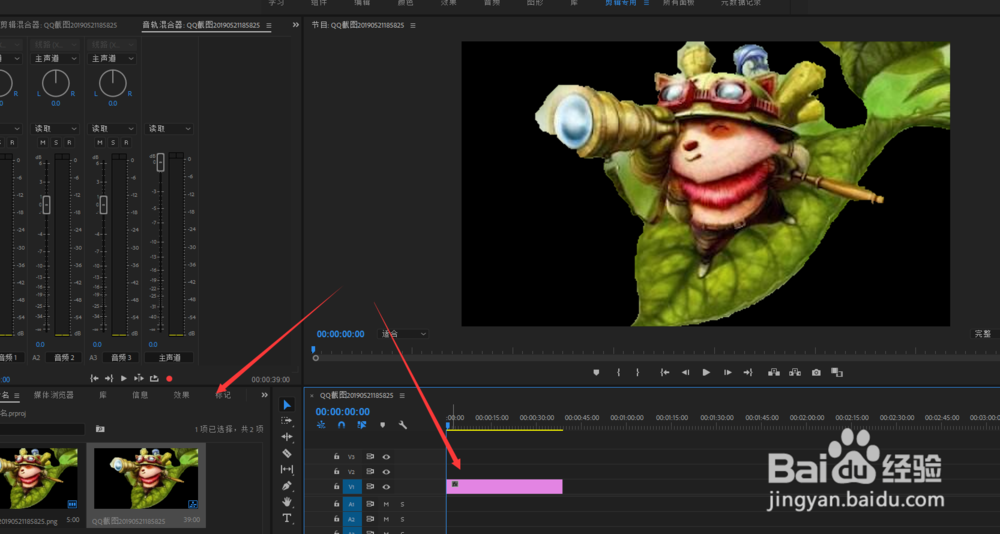Open Program monitor panel menu
Screen dimensions: 1000x534
413,26
